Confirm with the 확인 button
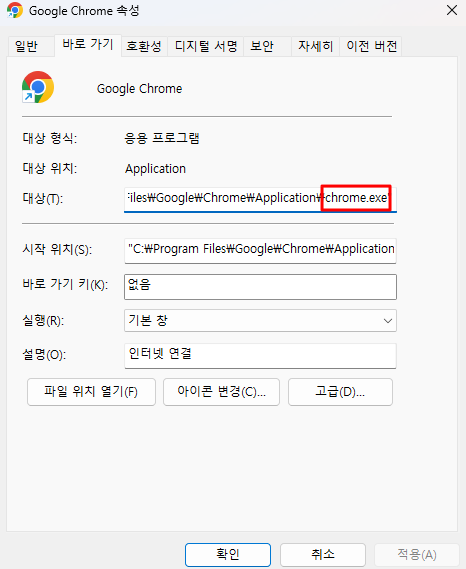Image resolution: width=466 pixels, height=569 pixels. (228, 554)
